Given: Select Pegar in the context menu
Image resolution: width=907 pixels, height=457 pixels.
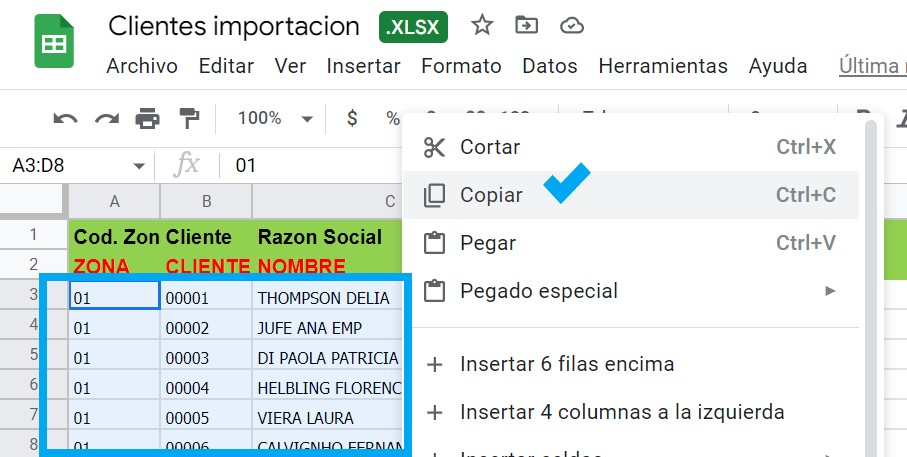Looking at the screenshot, I should click(x=631, y=243).
